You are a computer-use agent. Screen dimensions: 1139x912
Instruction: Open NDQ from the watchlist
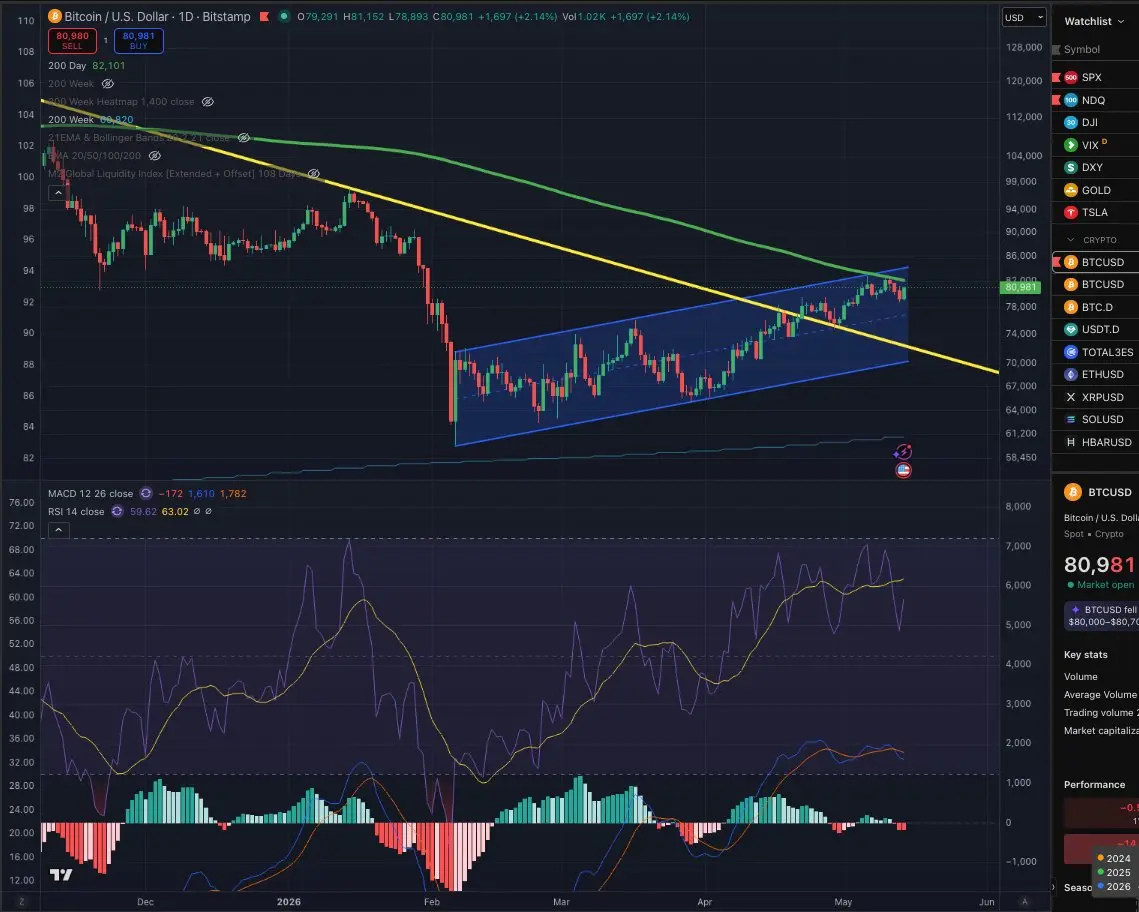coord(1095,100)
